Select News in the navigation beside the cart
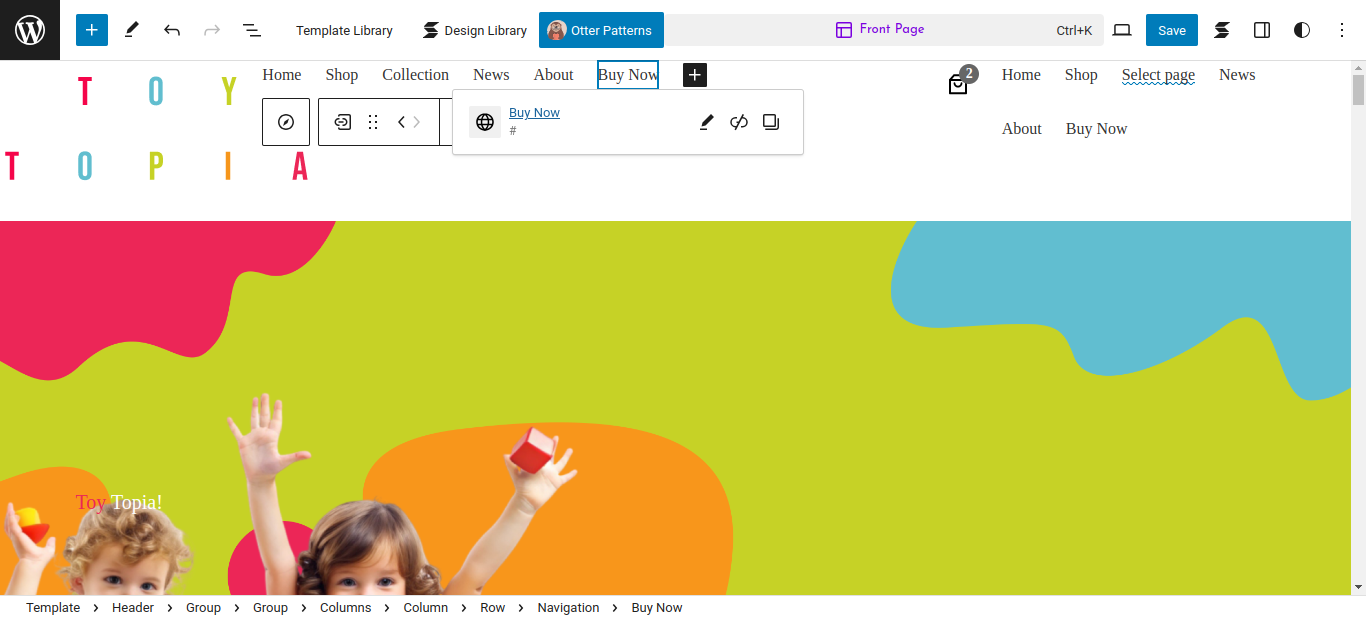Viewport: 1366px width, 620px height. [x=1237, y=75]
